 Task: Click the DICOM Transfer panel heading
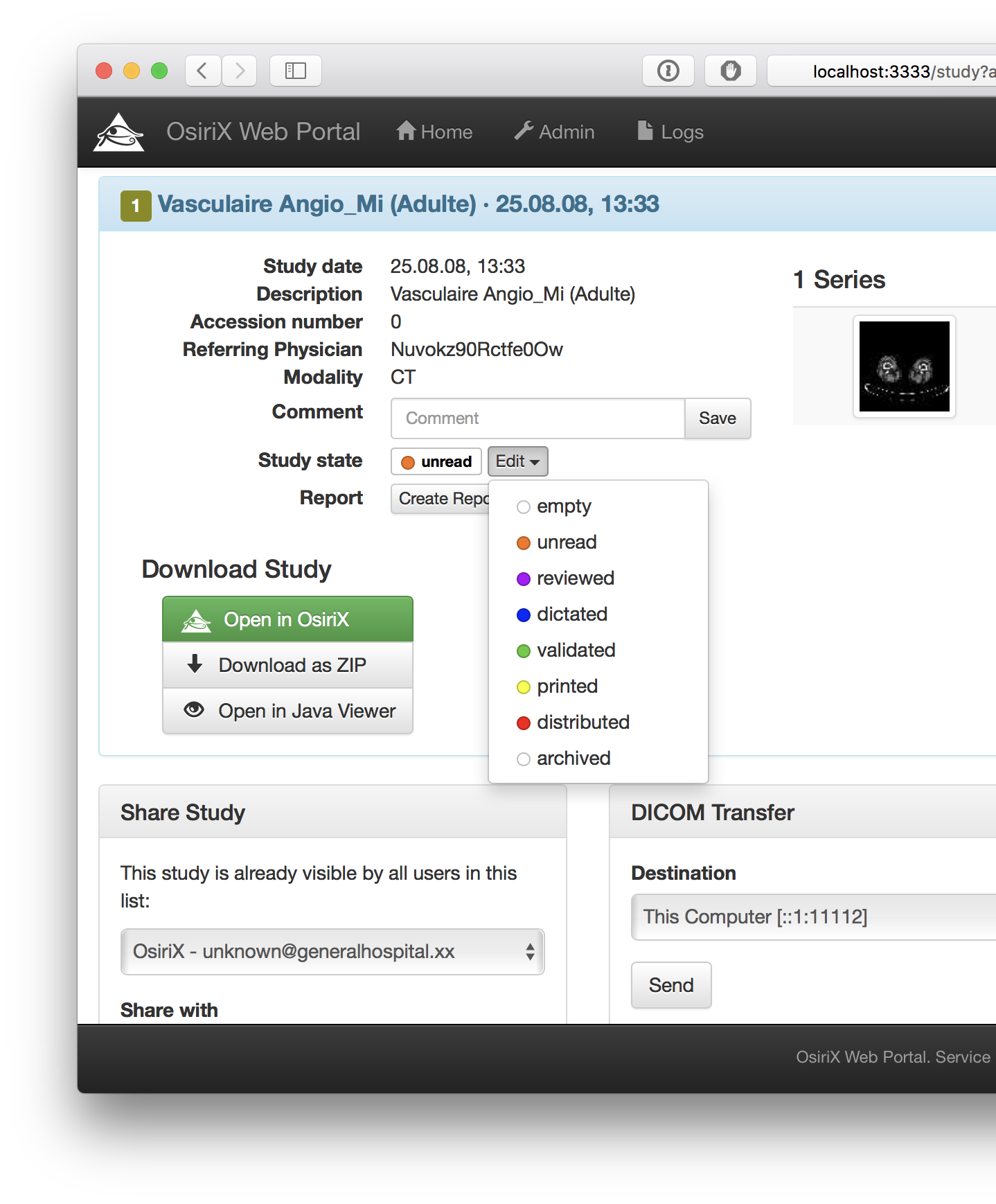[713, 813]
